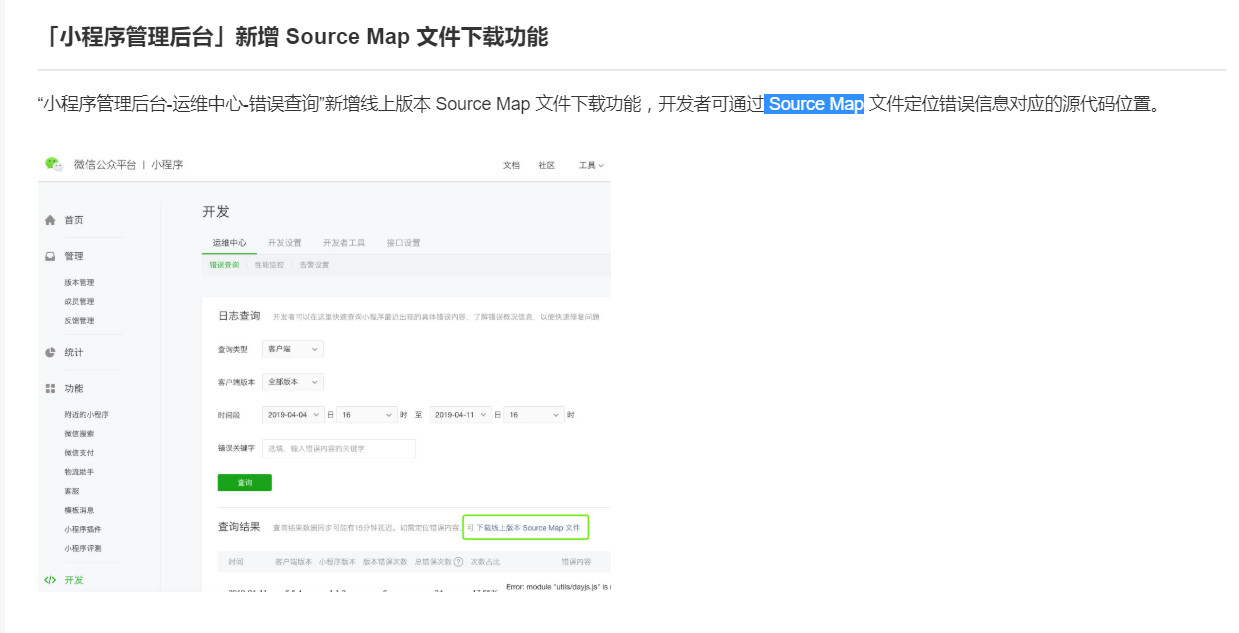Open the 工具 dropdown in header

(x=591, y=165)
